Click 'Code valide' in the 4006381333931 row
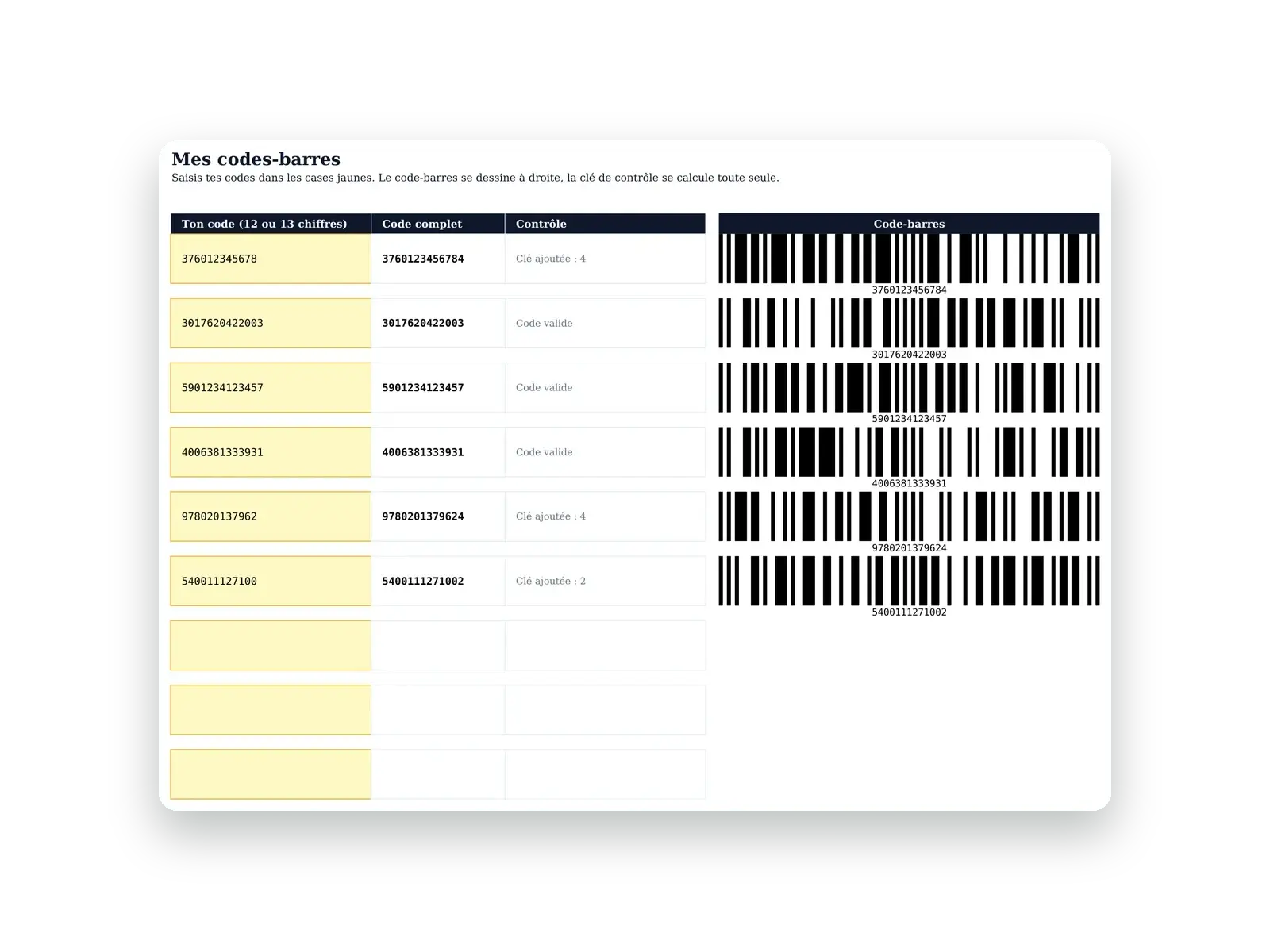 pos(545,452)
